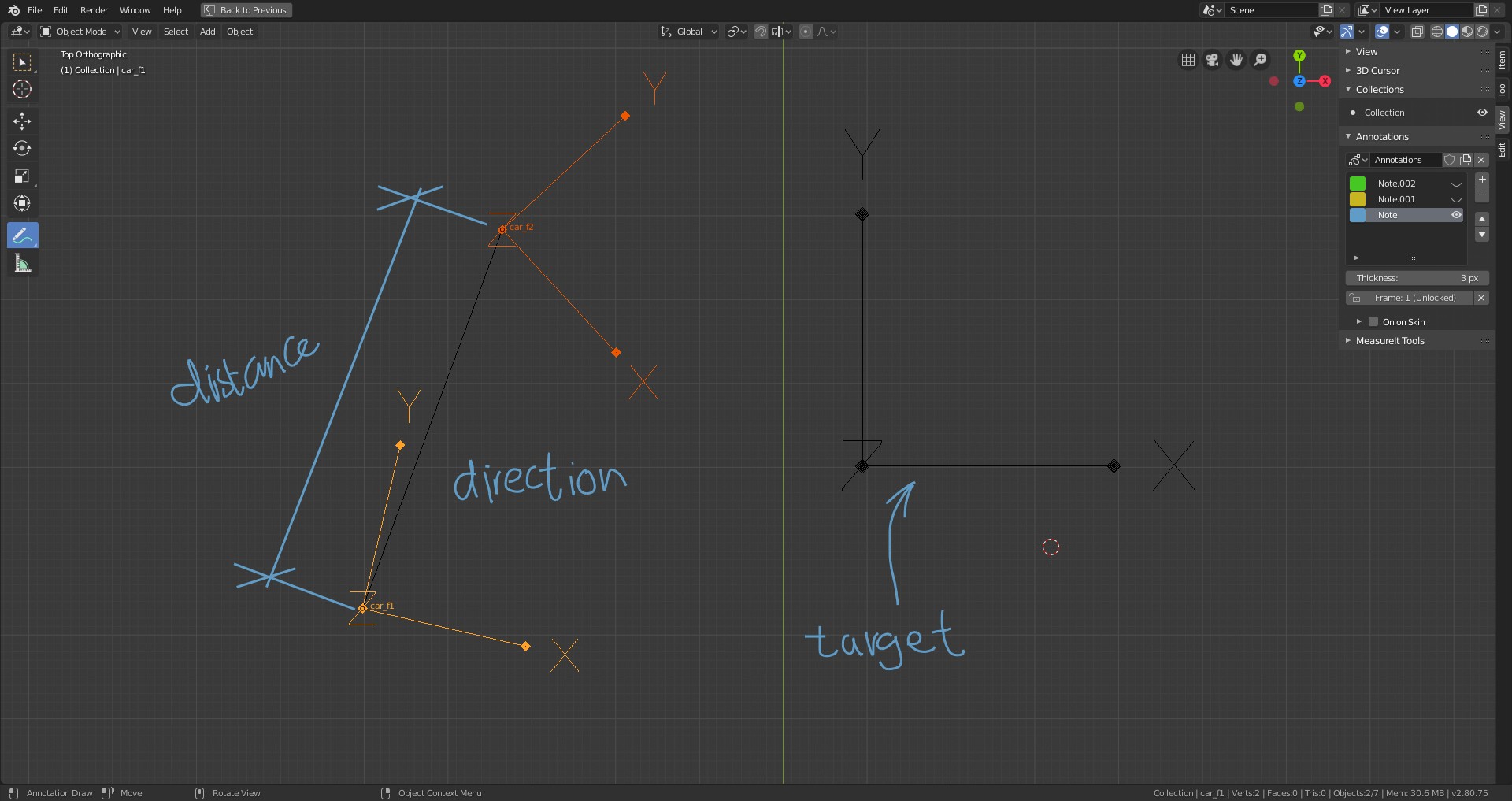
Task: Select the Scale tool in the toolbar
Action: pos(22,176)
